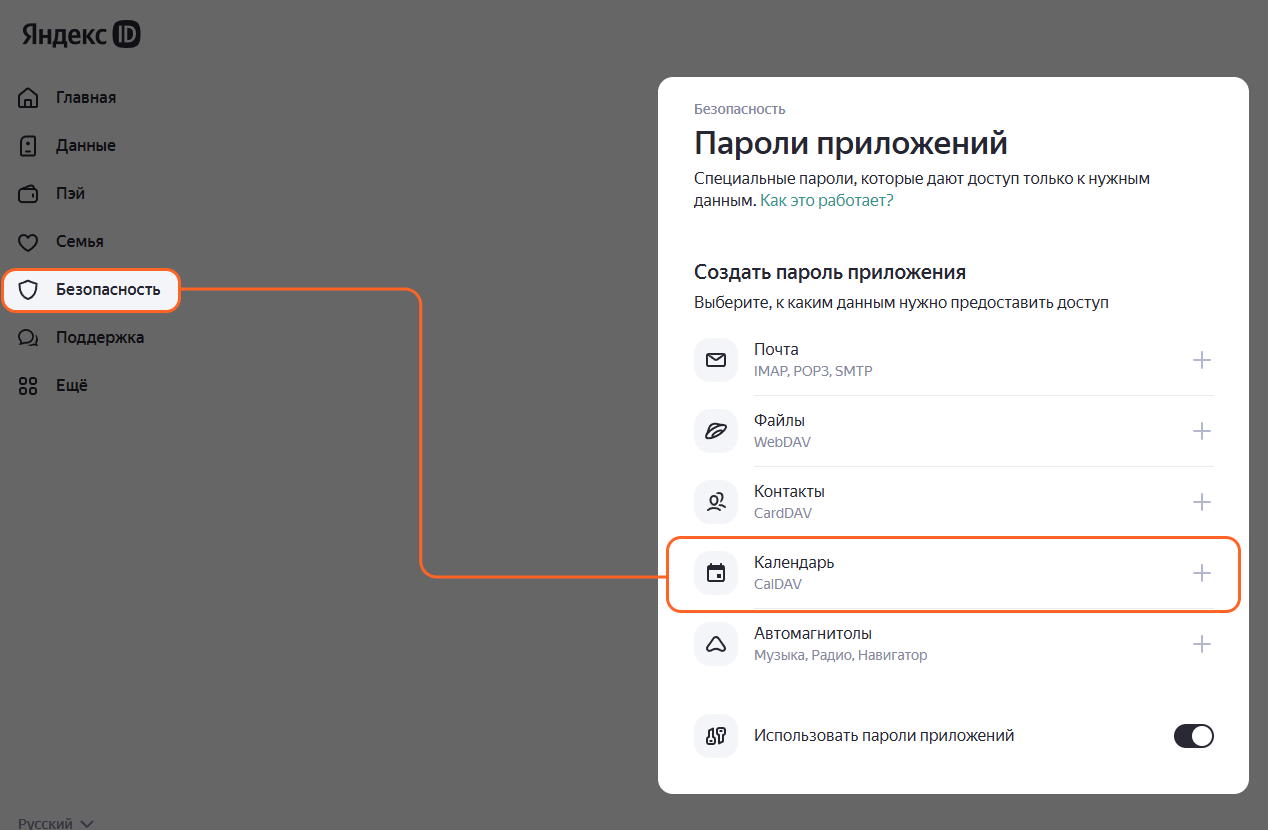Click the Пэй wallet icon
The width and height of the screenshot is (1268, 830).
point(28,194)
